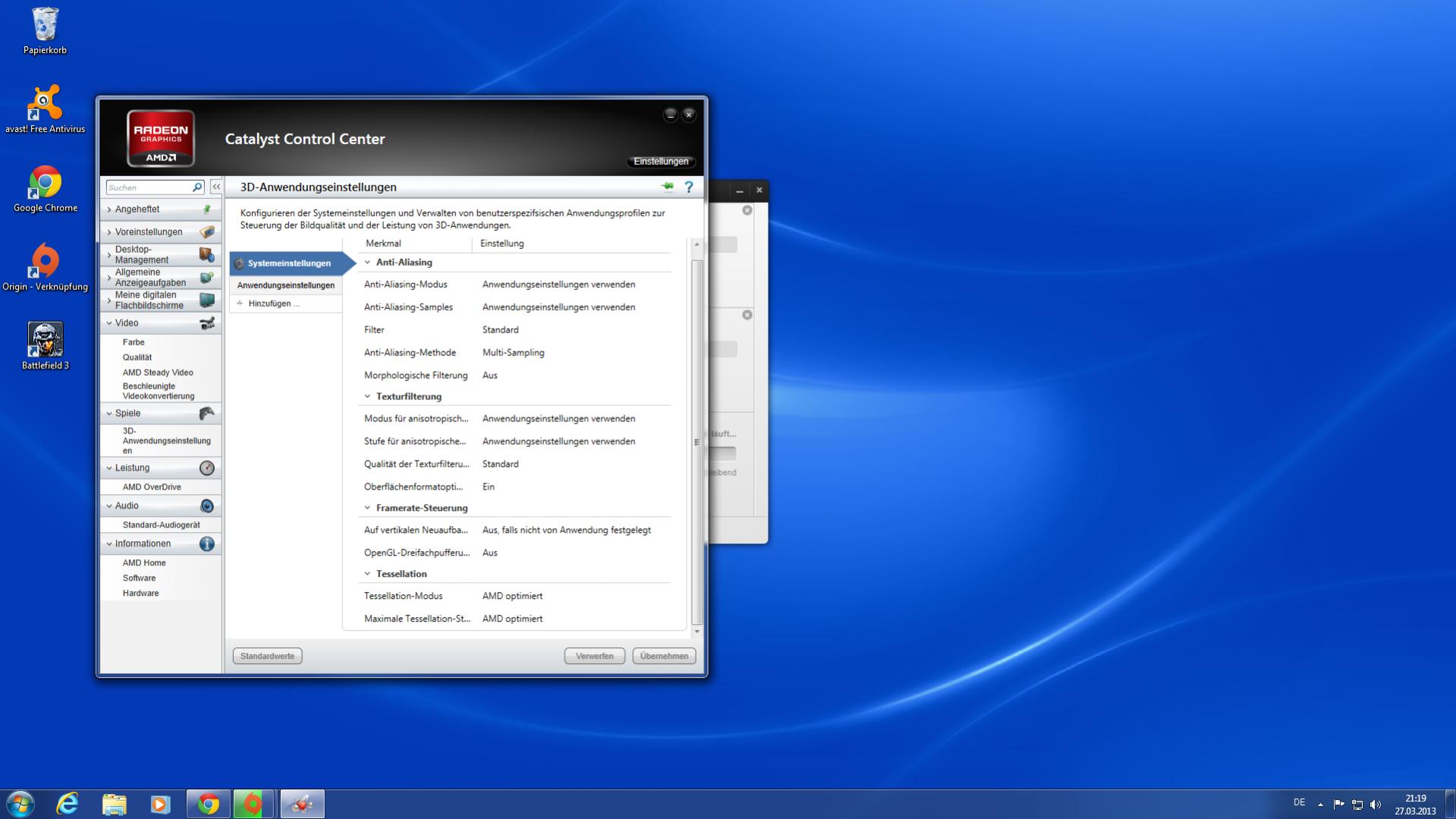Collapse the Texturfilterung group
This screenshot has width=1456, height=819.
pyautogui.click(x=367, y=396)
